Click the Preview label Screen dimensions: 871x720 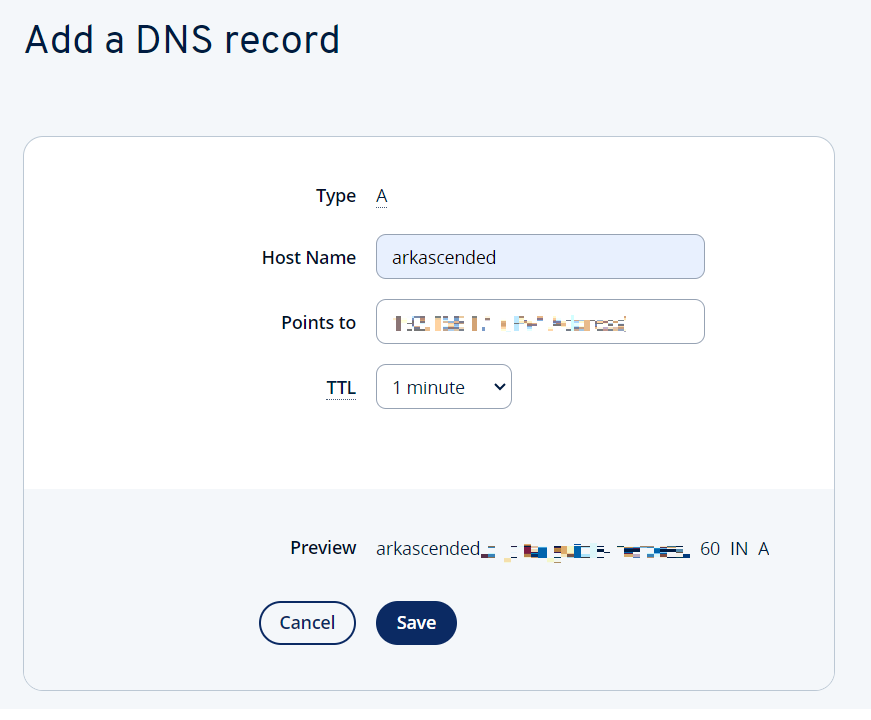coord(323,548)
